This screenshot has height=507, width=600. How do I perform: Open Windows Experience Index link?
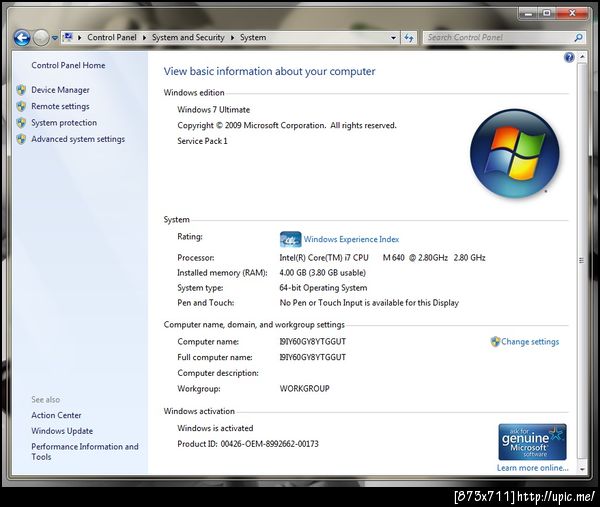pos(351,240)
